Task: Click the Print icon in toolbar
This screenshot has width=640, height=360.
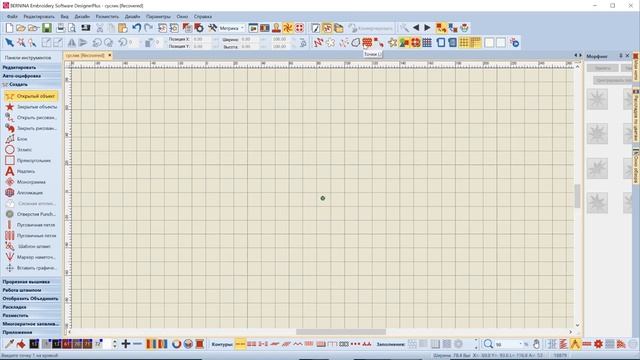Action: [x=60, y=28]
